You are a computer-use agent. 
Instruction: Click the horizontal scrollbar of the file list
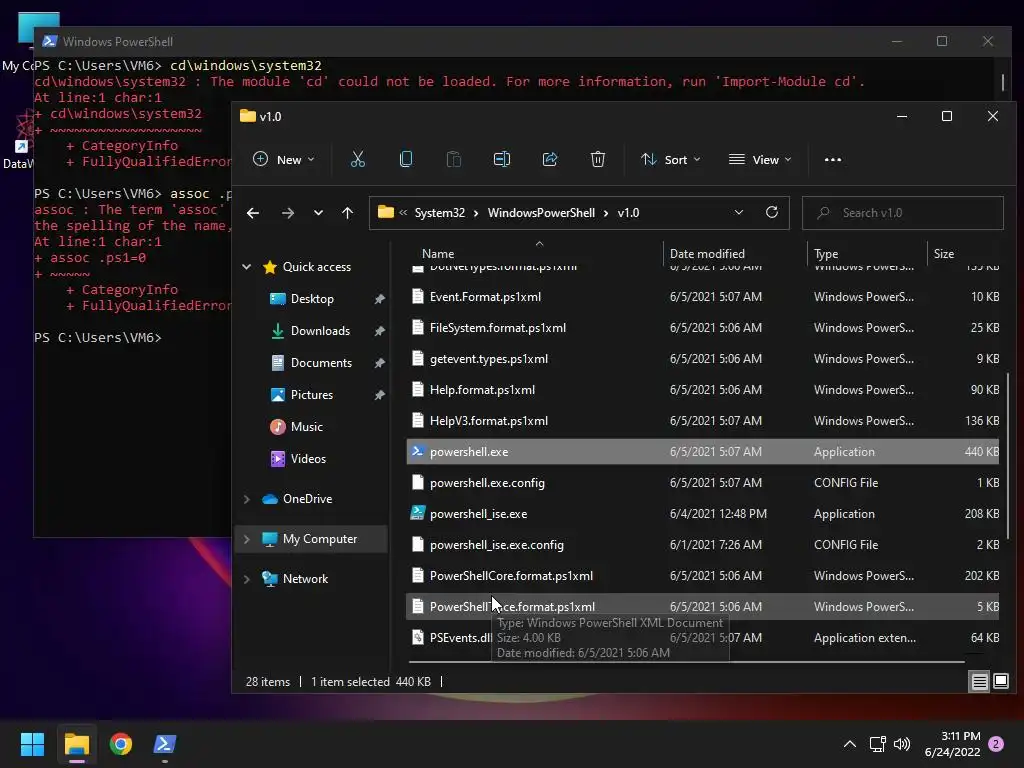687,662
